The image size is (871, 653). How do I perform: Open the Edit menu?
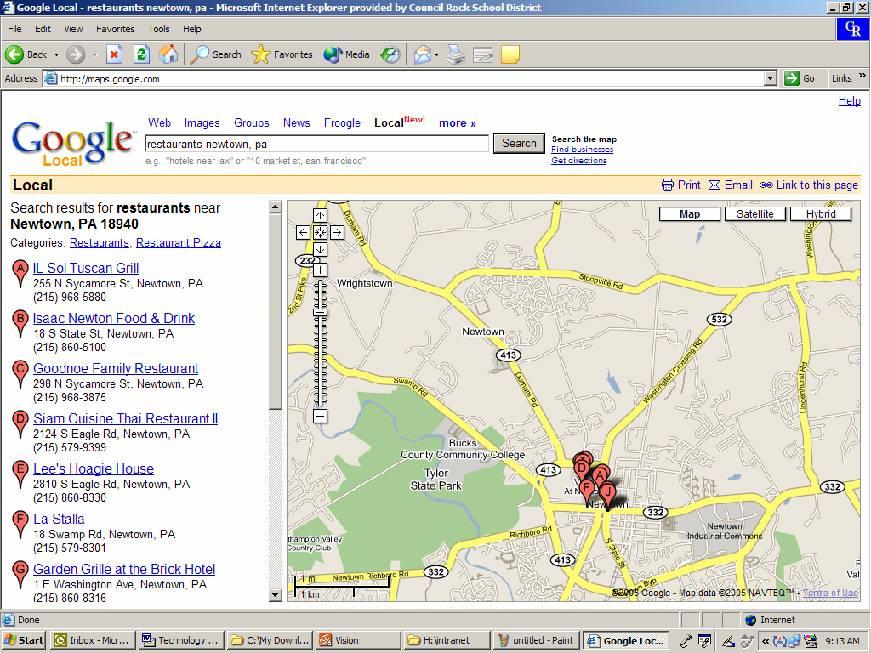pyautogui.click(x=43, y=29)
